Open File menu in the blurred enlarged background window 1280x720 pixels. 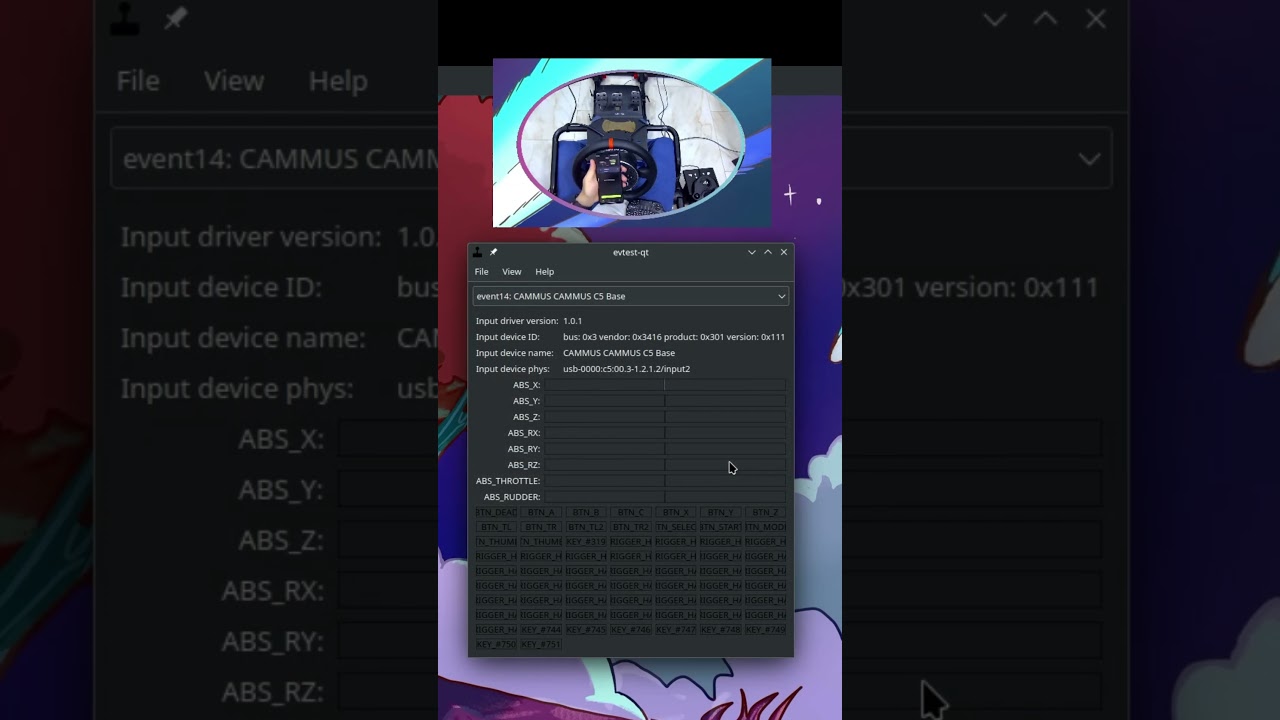coord(138,81)
